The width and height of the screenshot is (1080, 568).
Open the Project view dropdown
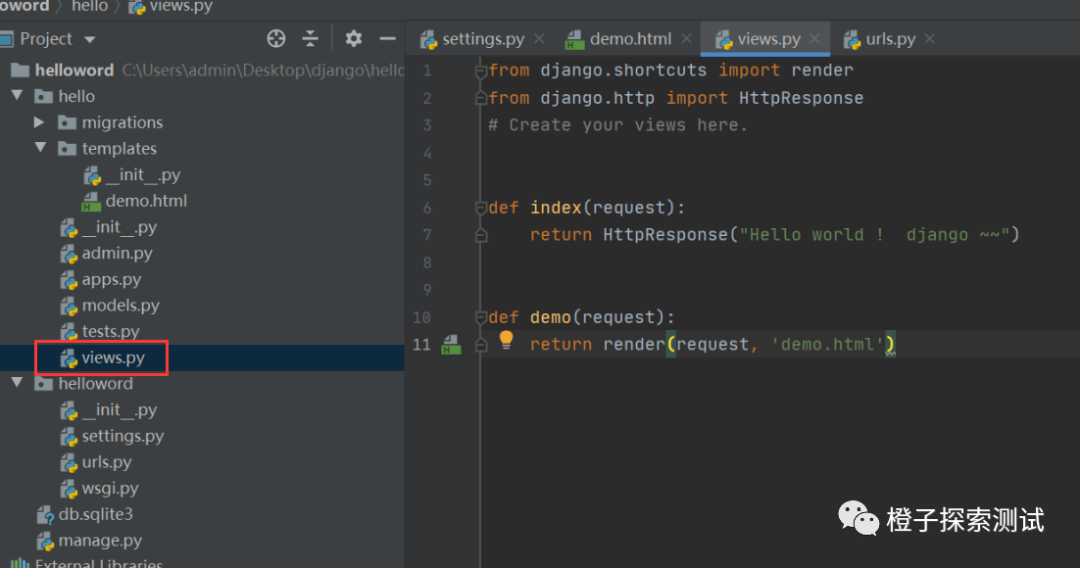point(90,40)
